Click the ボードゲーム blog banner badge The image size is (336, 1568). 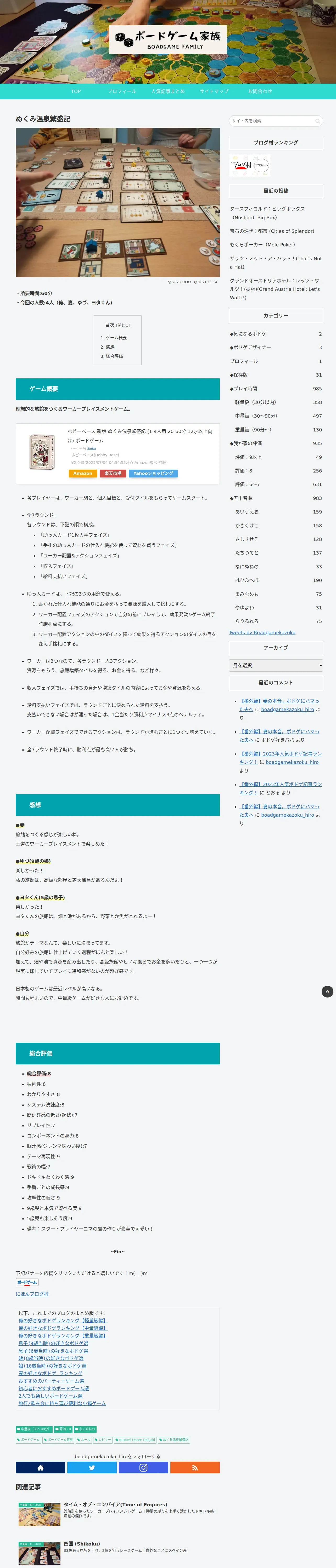point(27,1283)
